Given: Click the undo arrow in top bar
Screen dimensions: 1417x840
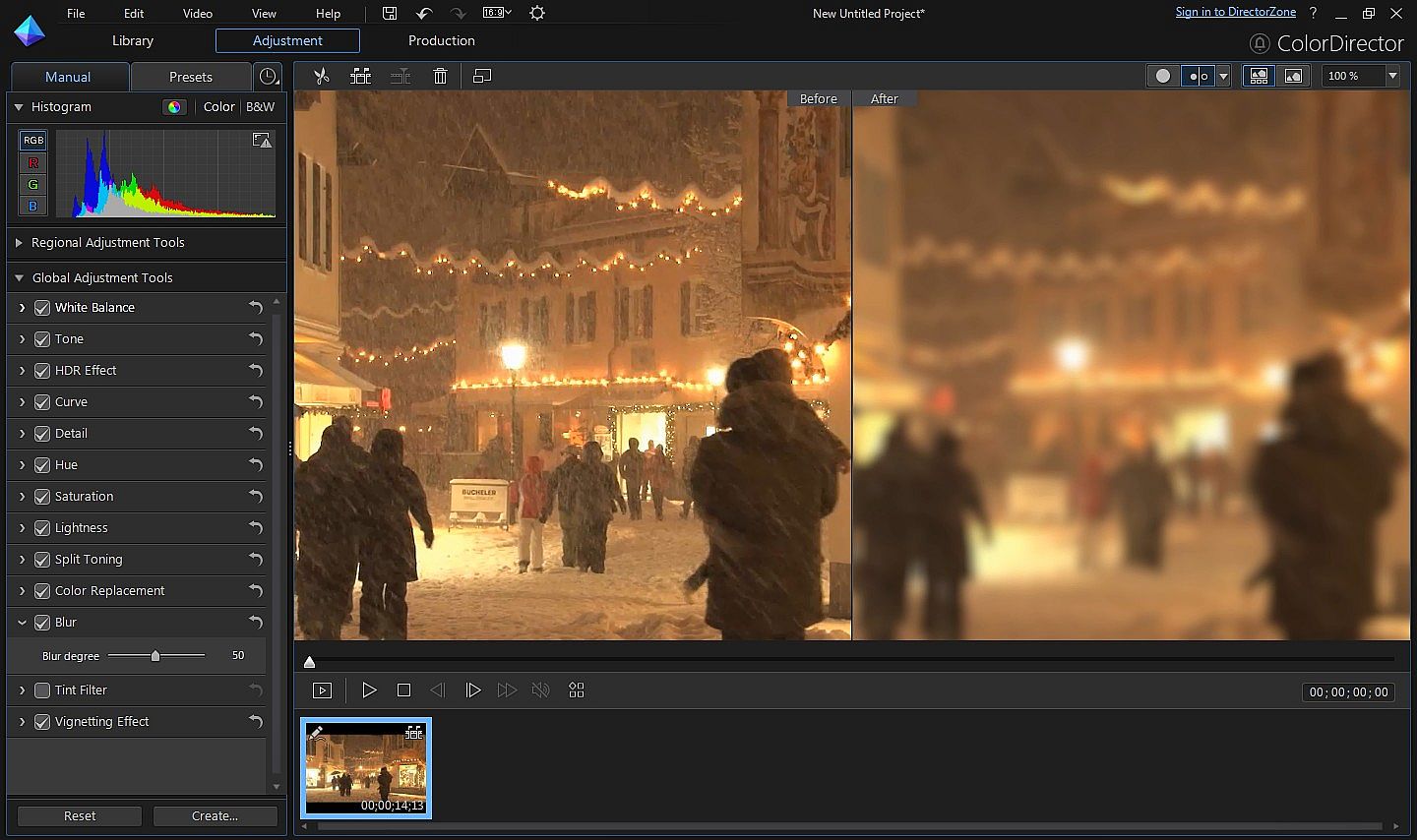Looking at the screenshot, I should click(x=424, y=13).
